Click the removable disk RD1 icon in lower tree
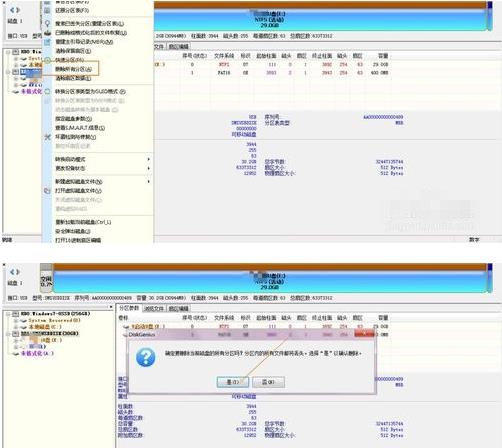 click(x=15, y=334)
